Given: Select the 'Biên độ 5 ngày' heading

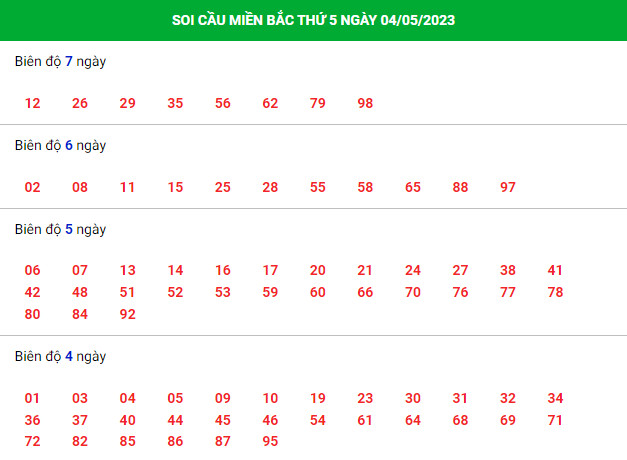Looking at the screenshot, I should pos(60,230).
